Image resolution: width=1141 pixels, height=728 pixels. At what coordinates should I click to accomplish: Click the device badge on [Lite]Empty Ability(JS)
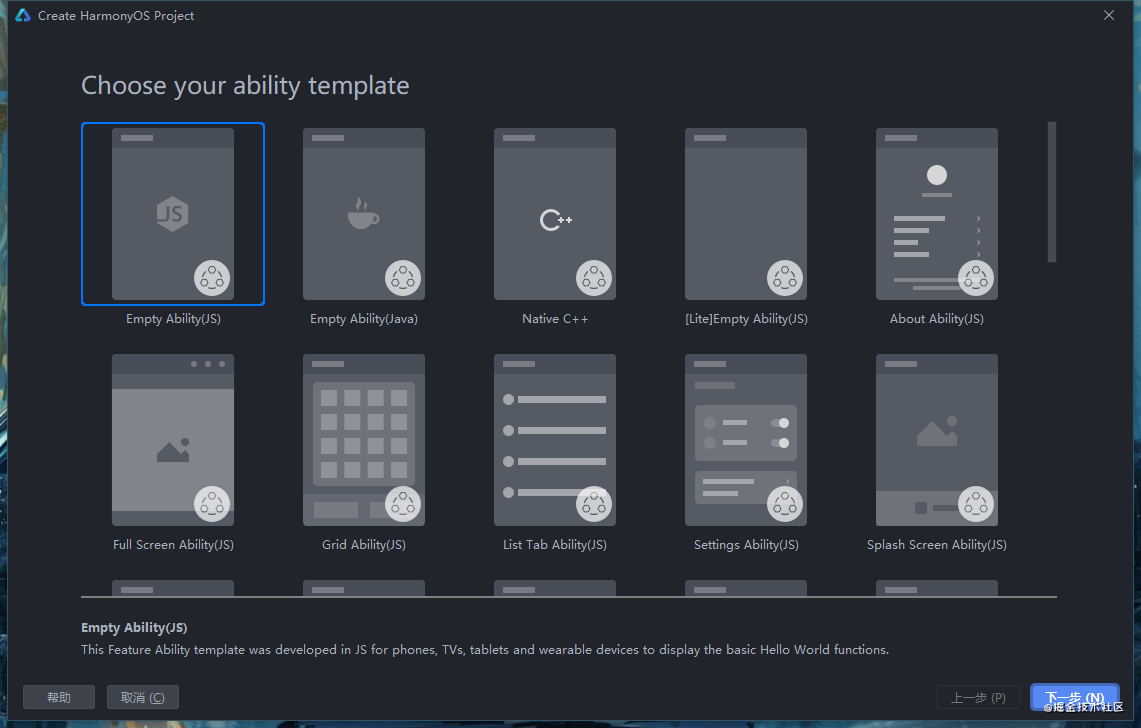coord(785,278)
